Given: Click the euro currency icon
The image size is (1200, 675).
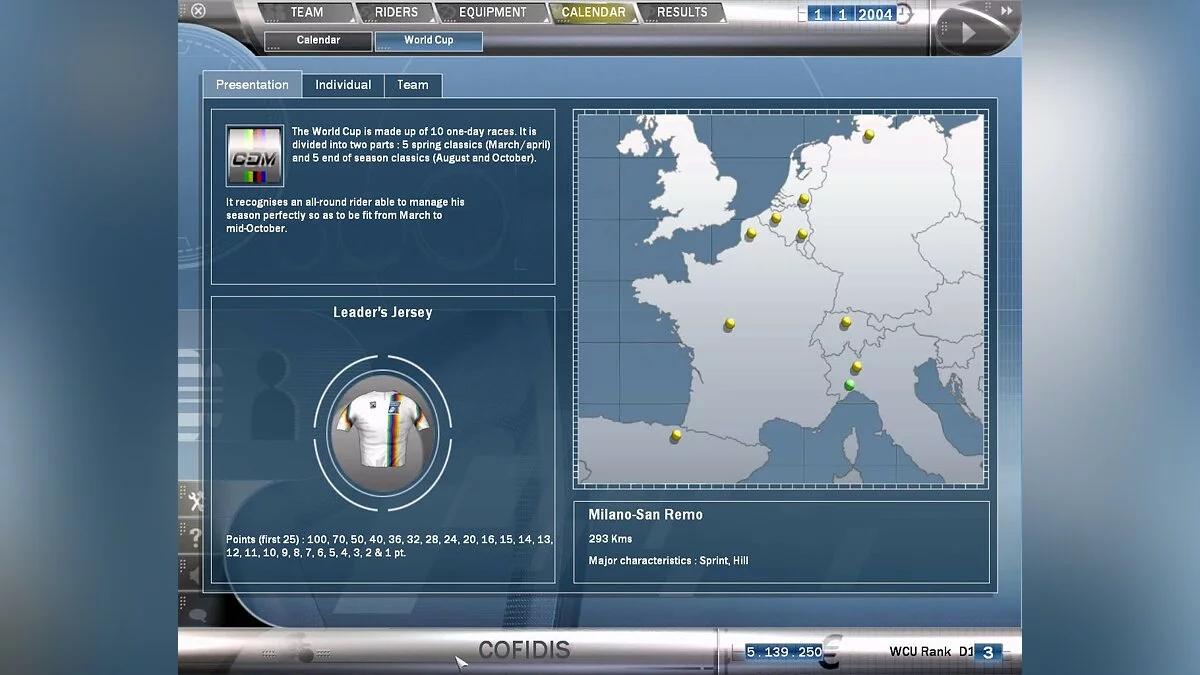Looking at the screenshot, I should click(830, 650).
